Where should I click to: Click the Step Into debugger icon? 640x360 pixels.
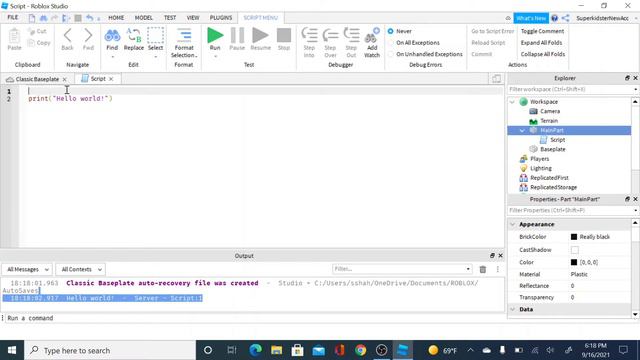pyautogui.click(x=309, y=36)
